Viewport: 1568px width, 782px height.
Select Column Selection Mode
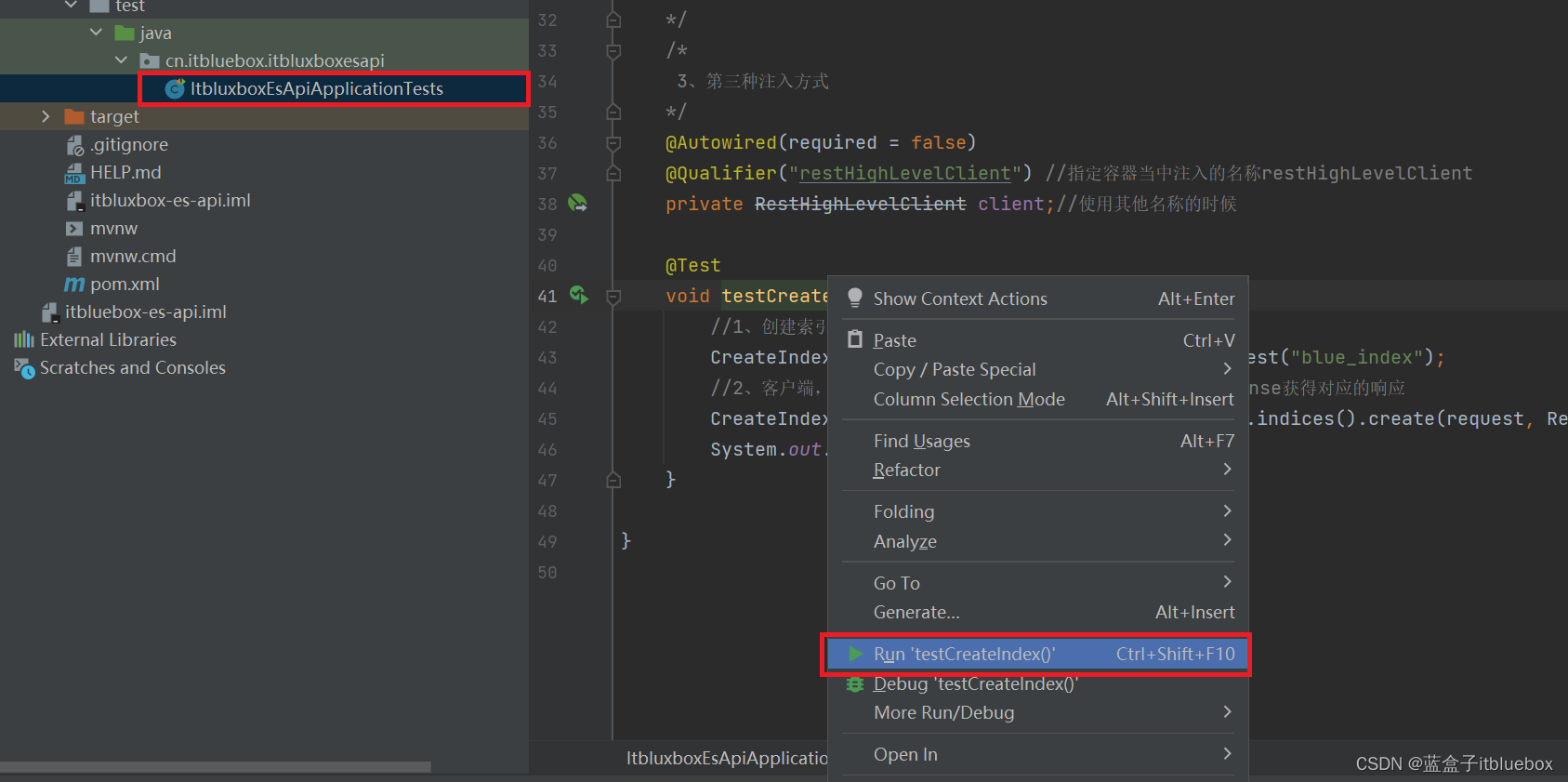tap(1039, 399)
